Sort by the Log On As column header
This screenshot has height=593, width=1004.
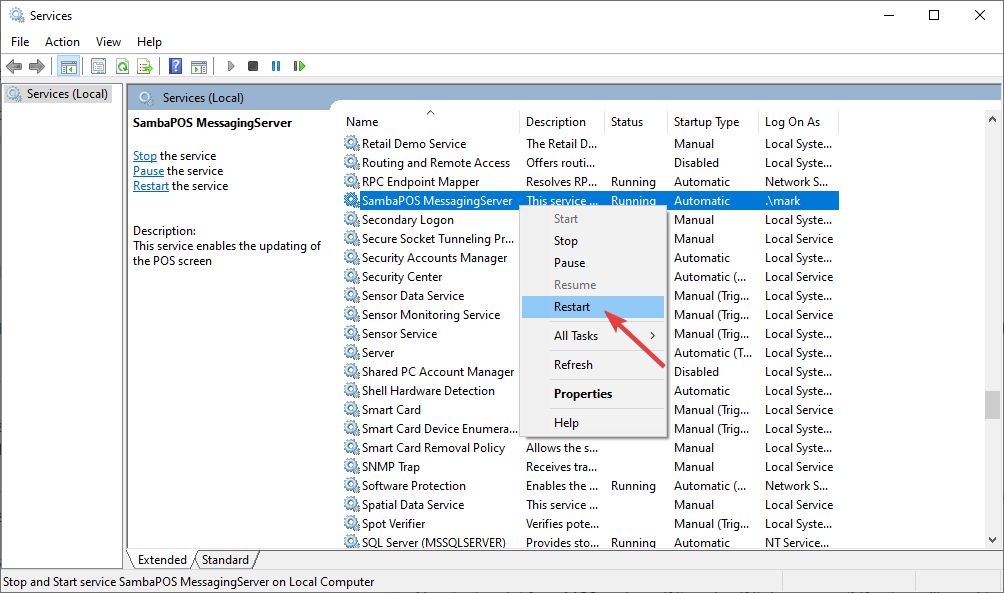point(798,122)
